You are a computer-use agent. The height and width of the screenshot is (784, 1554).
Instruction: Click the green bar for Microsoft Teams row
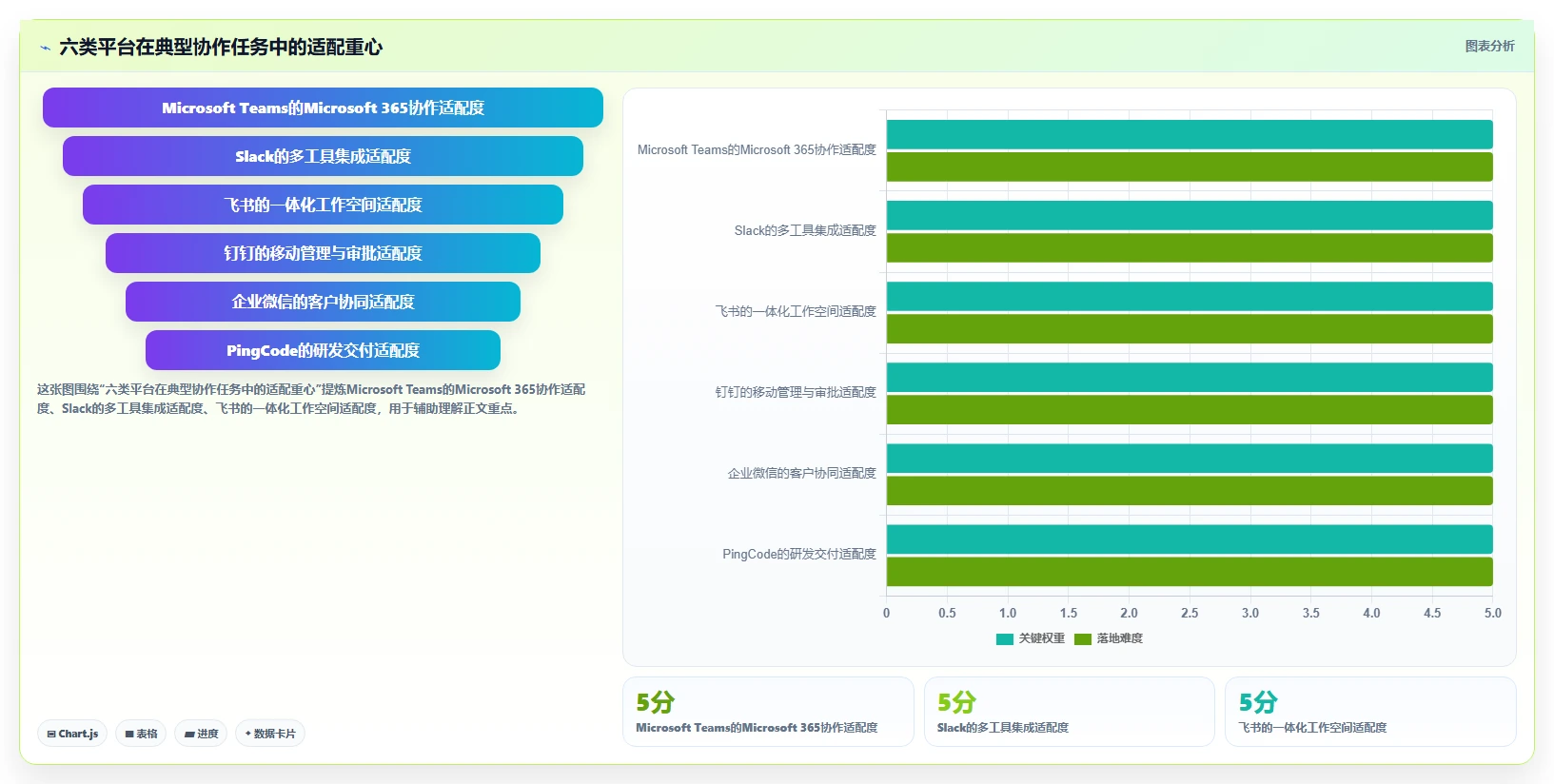[1190, 167]
